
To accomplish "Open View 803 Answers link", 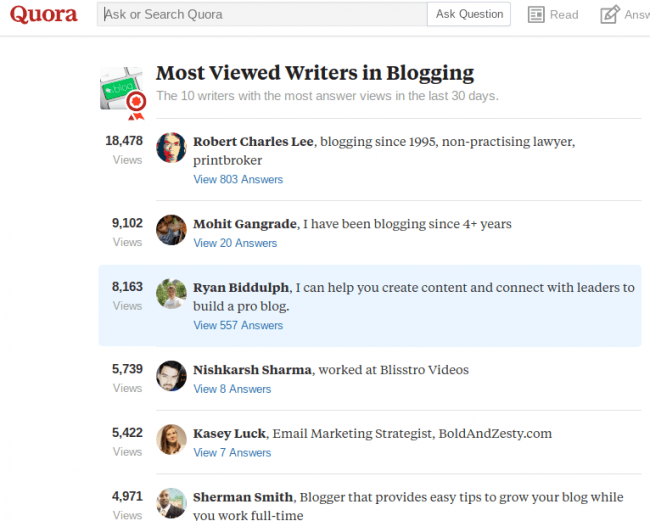I will 238,179.
